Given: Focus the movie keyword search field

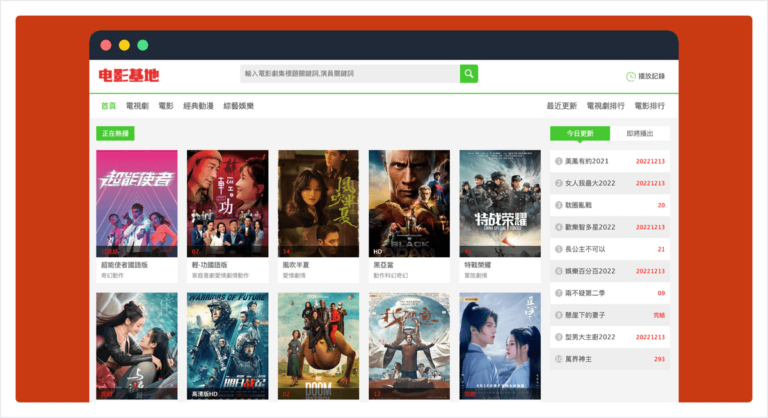Looking at the screenshot, I should click(x=350, y=74).
